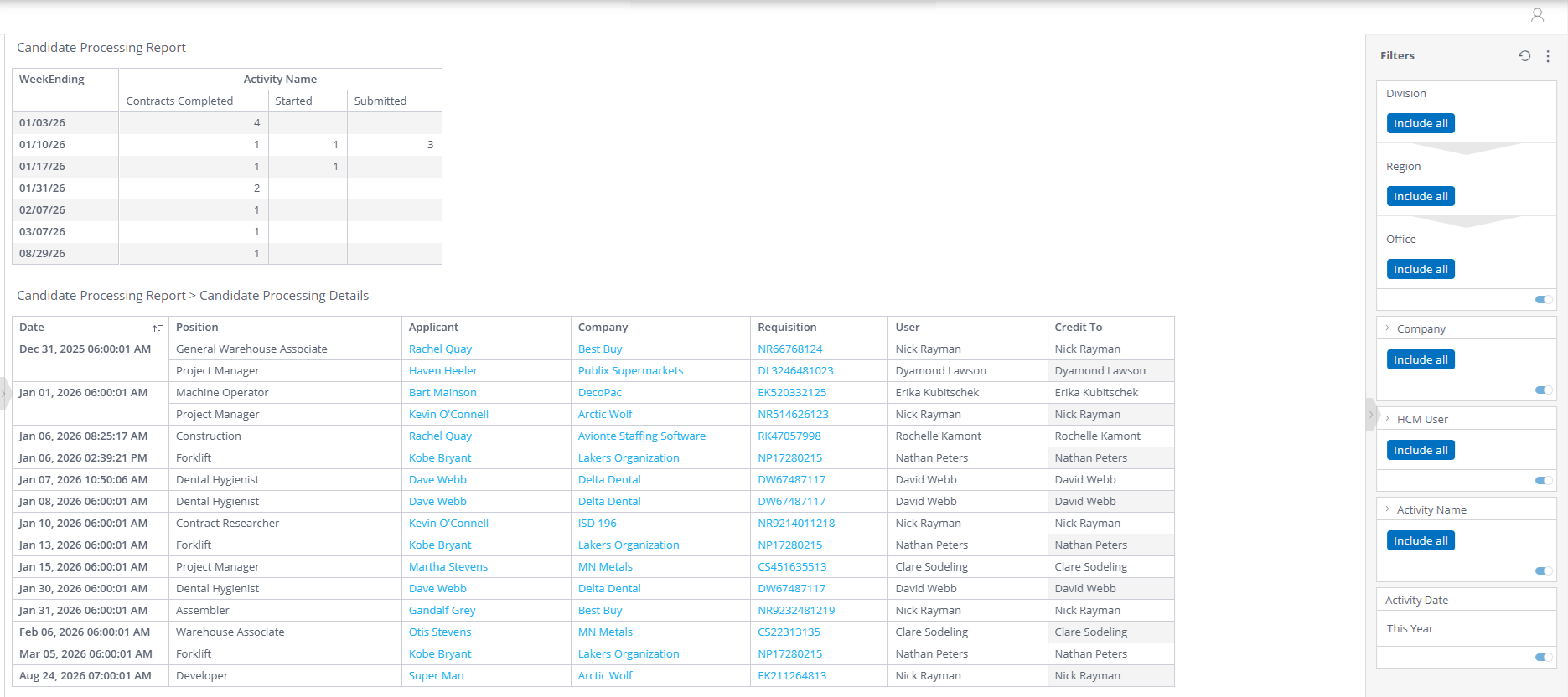
Task: Select week ending 01/31/26 row
Action: (227, 188)
